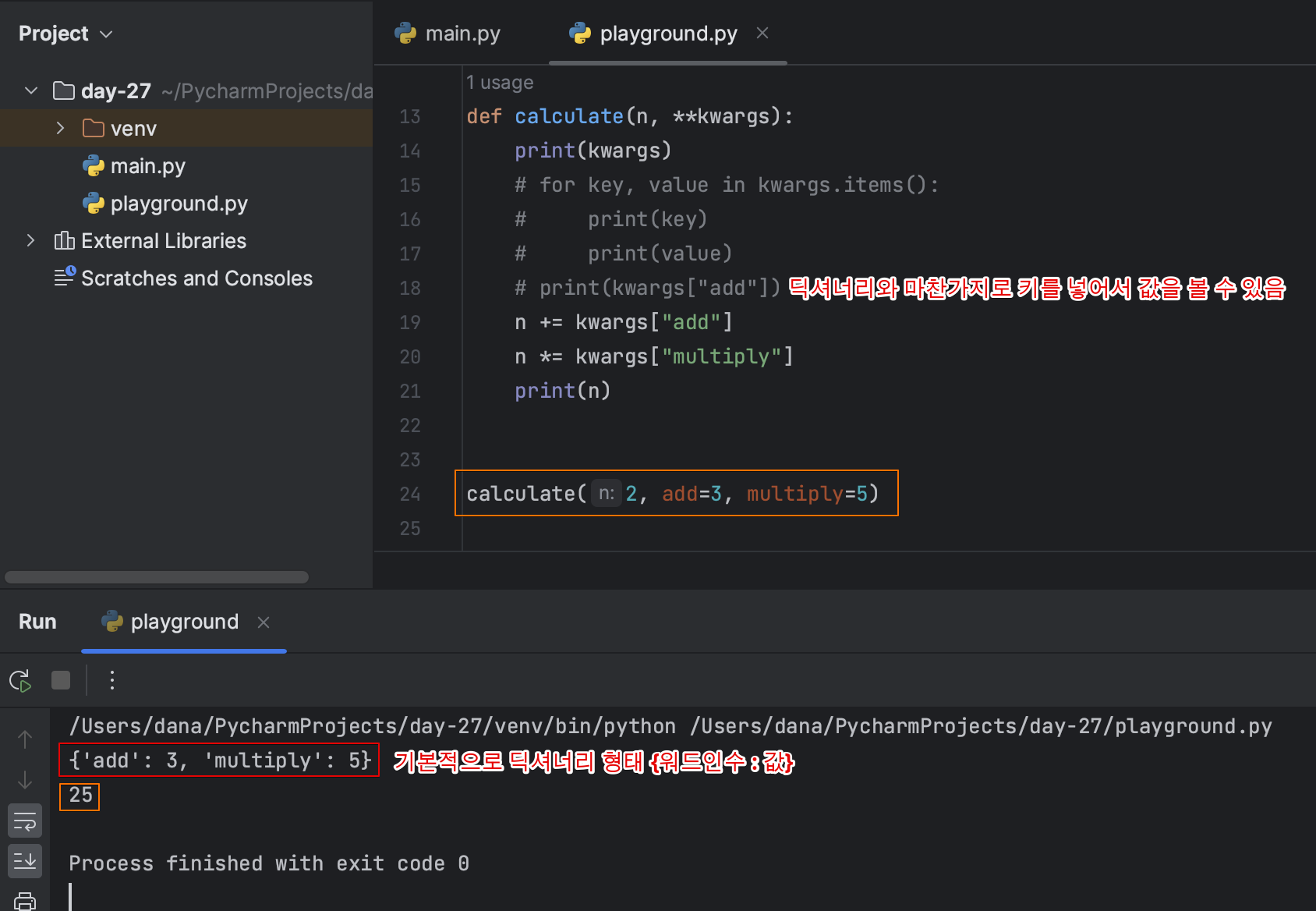Click the Python icon on playground.py tab

pyautogui.click(x=580, y=33)
